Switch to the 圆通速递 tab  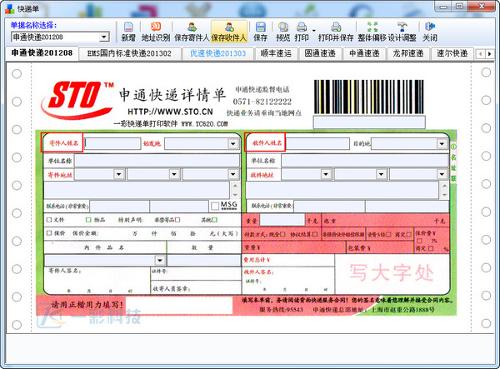coord(320,54)
